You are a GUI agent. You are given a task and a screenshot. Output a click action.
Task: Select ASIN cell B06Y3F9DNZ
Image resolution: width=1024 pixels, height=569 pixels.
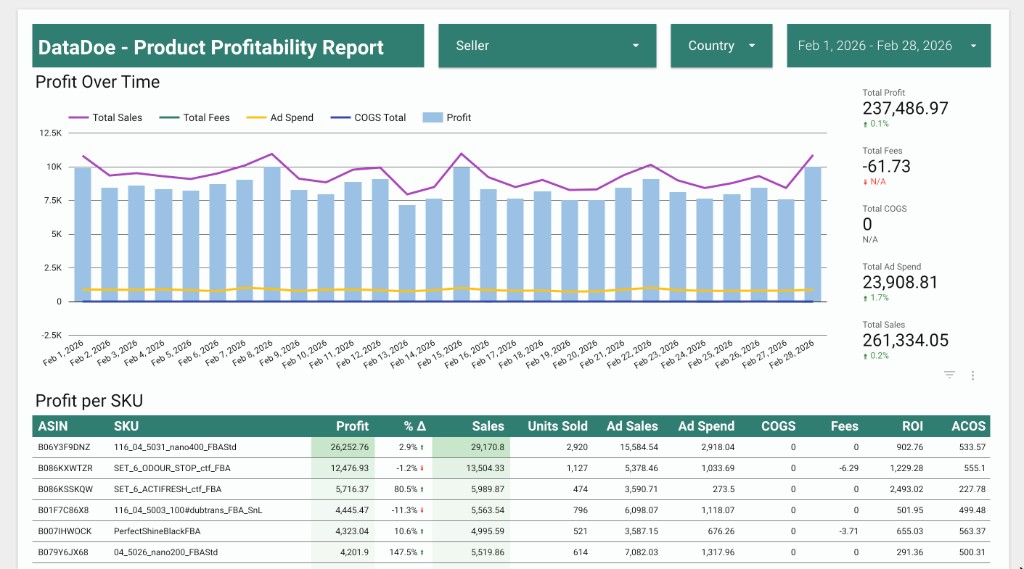click(64, 447)
